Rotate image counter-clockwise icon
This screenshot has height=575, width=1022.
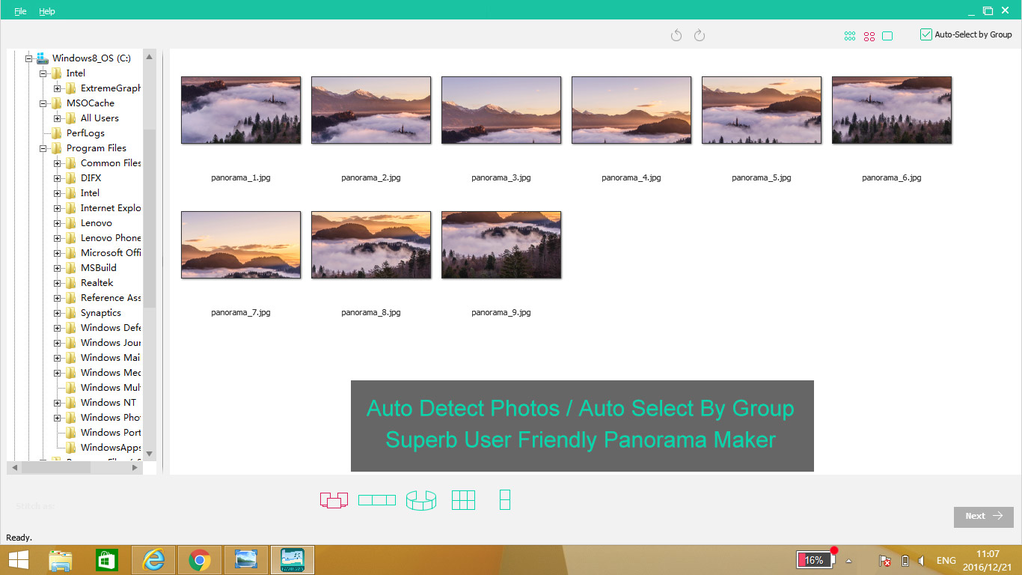[677, 35]
